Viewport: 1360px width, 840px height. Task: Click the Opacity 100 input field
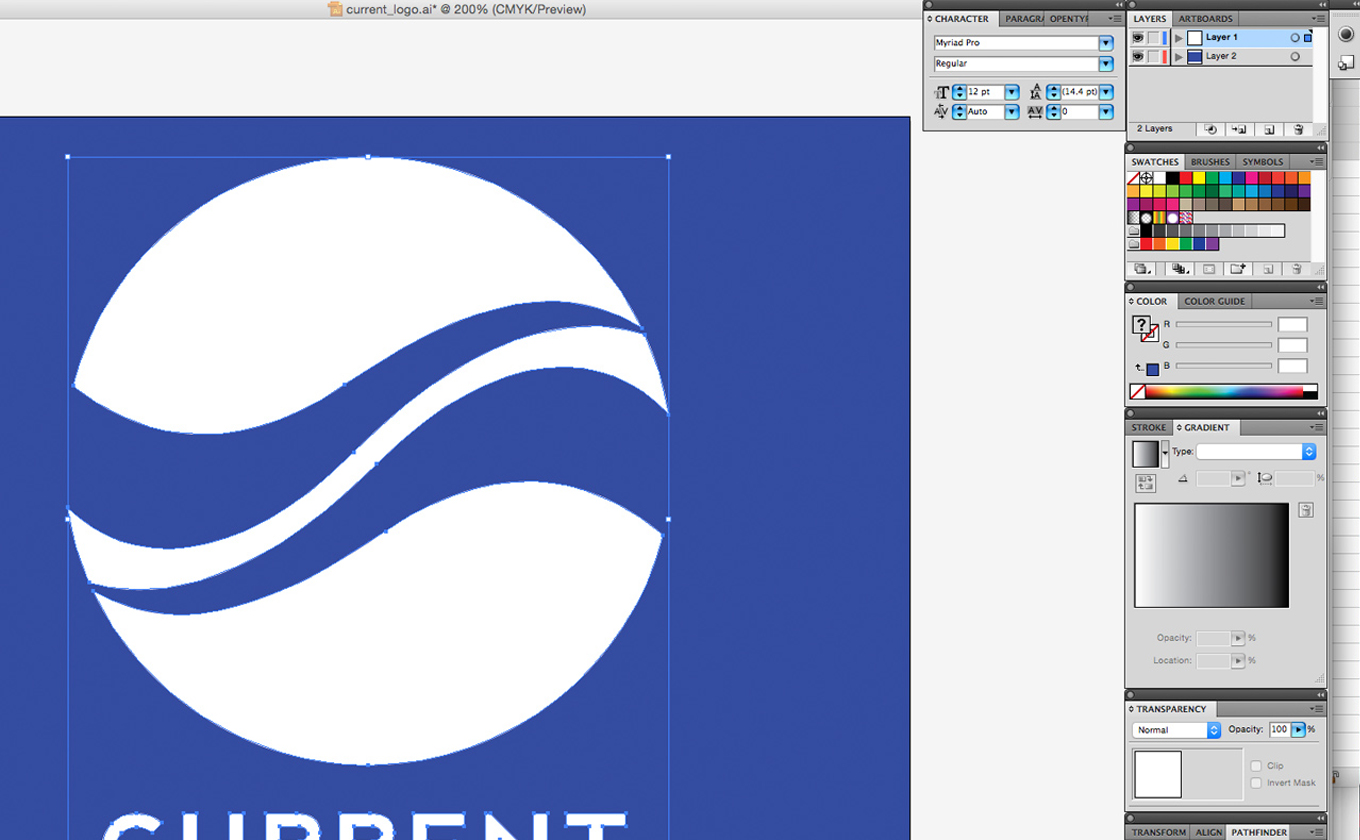pos(1279,730)
